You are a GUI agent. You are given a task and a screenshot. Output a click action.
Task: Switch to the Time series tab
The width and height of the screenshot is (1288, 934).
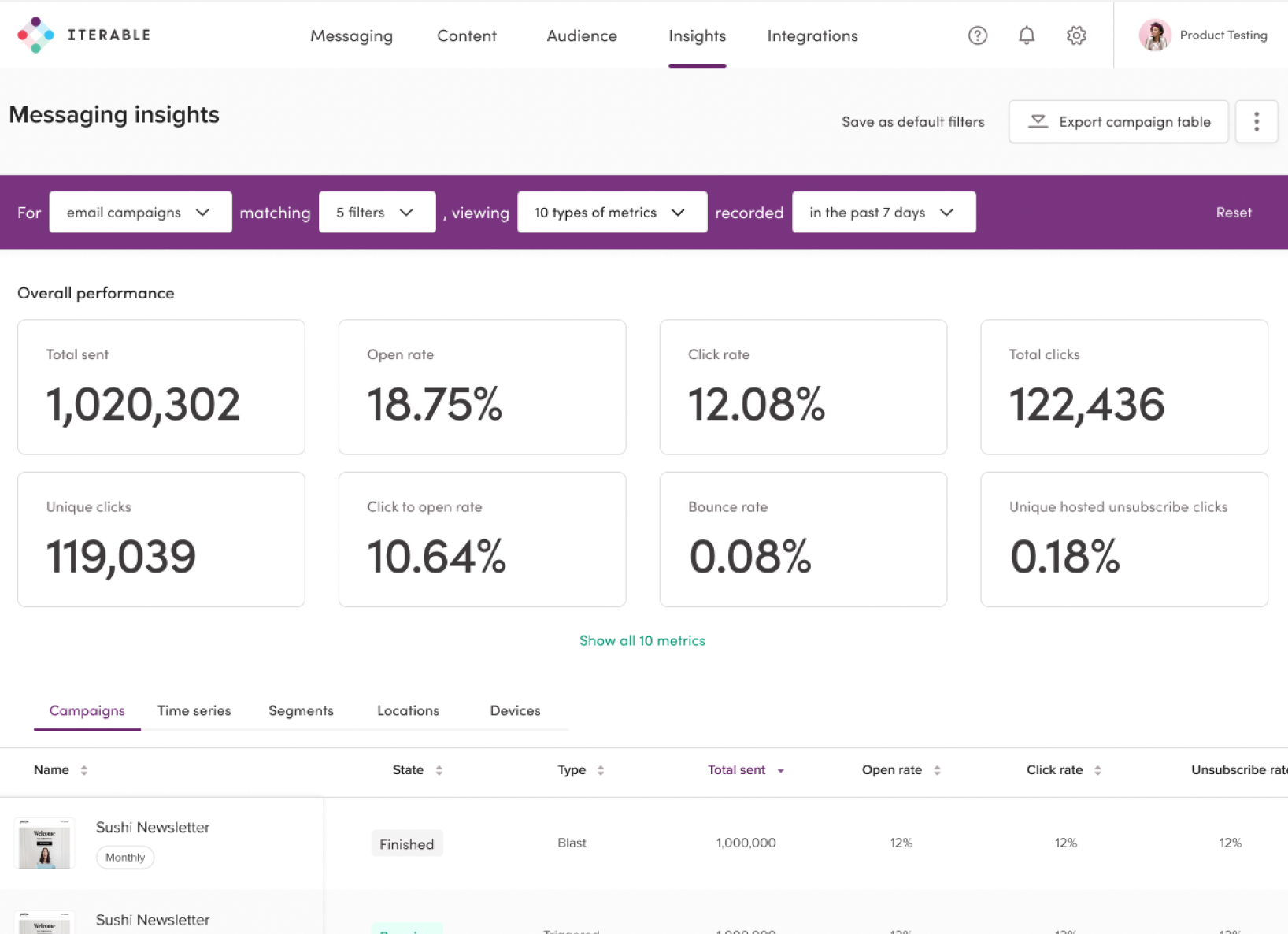click(194, 710)
